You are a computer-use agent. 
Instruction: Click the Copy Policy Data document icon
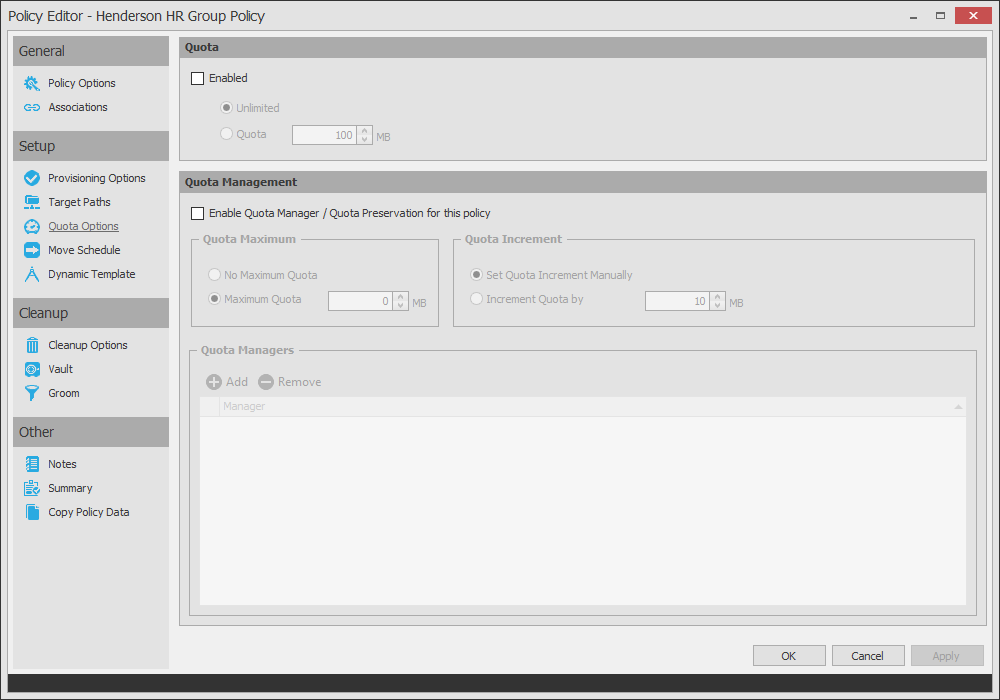coord(32,512)
